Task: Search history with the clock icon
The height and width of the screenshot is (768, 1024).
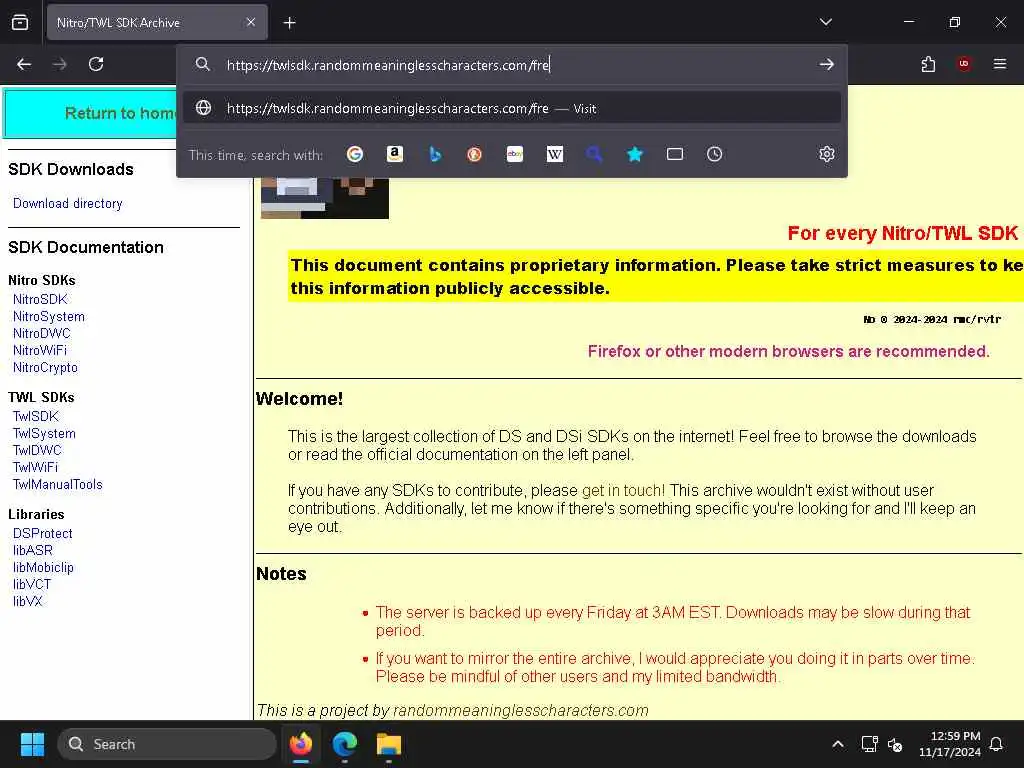Action: click(714, 154)
